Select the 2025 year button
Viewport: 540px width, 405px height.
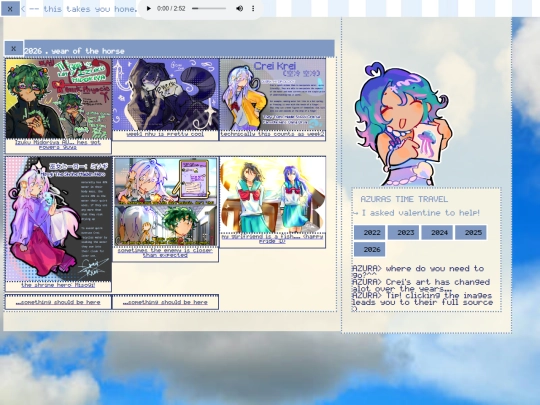click(x=471, y=232)
